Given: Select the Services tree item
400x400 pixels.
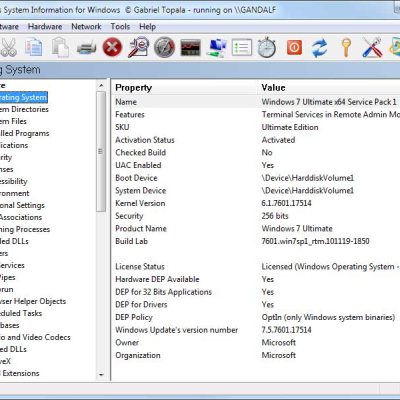Looking at the screenshot, I should pos(12,265).
